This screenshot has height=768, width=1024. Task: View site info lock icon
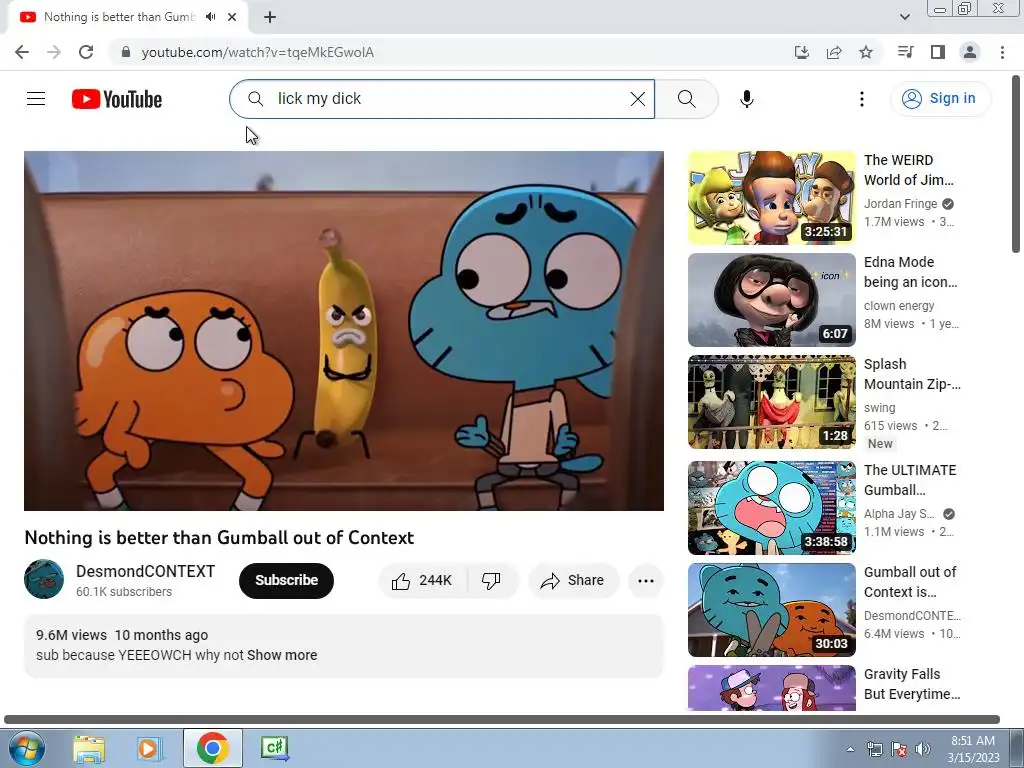click(x=126, y=52)
